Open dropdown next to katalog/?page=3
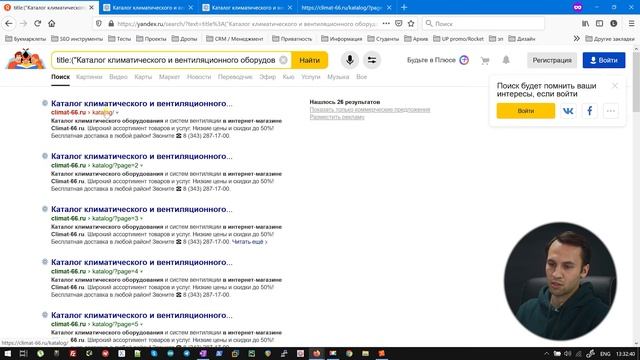The height and width of the screenshot is (360, 640). [x=142, y=219]
